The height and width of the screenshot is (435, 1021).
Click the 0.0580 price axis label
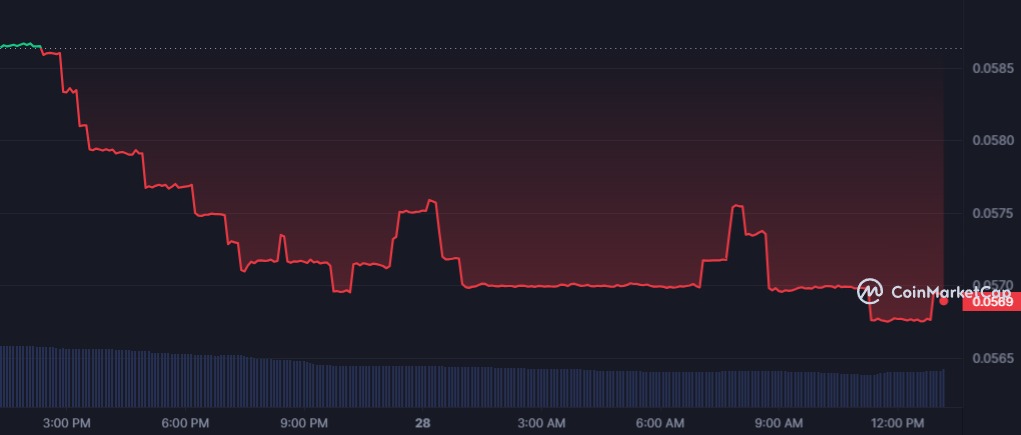coord(991,141)
